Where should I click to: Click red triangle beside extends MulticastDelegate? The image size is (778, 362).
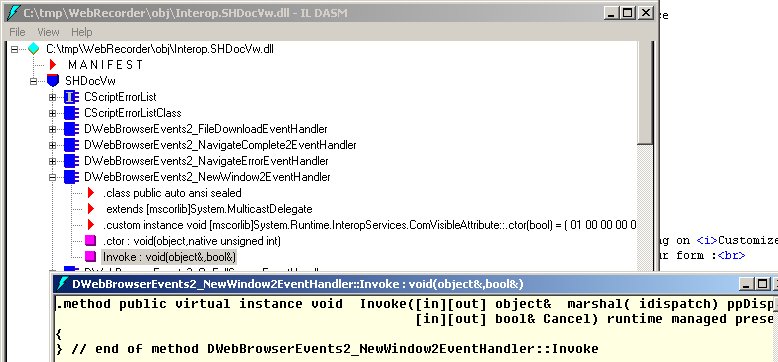pos(91,209)
